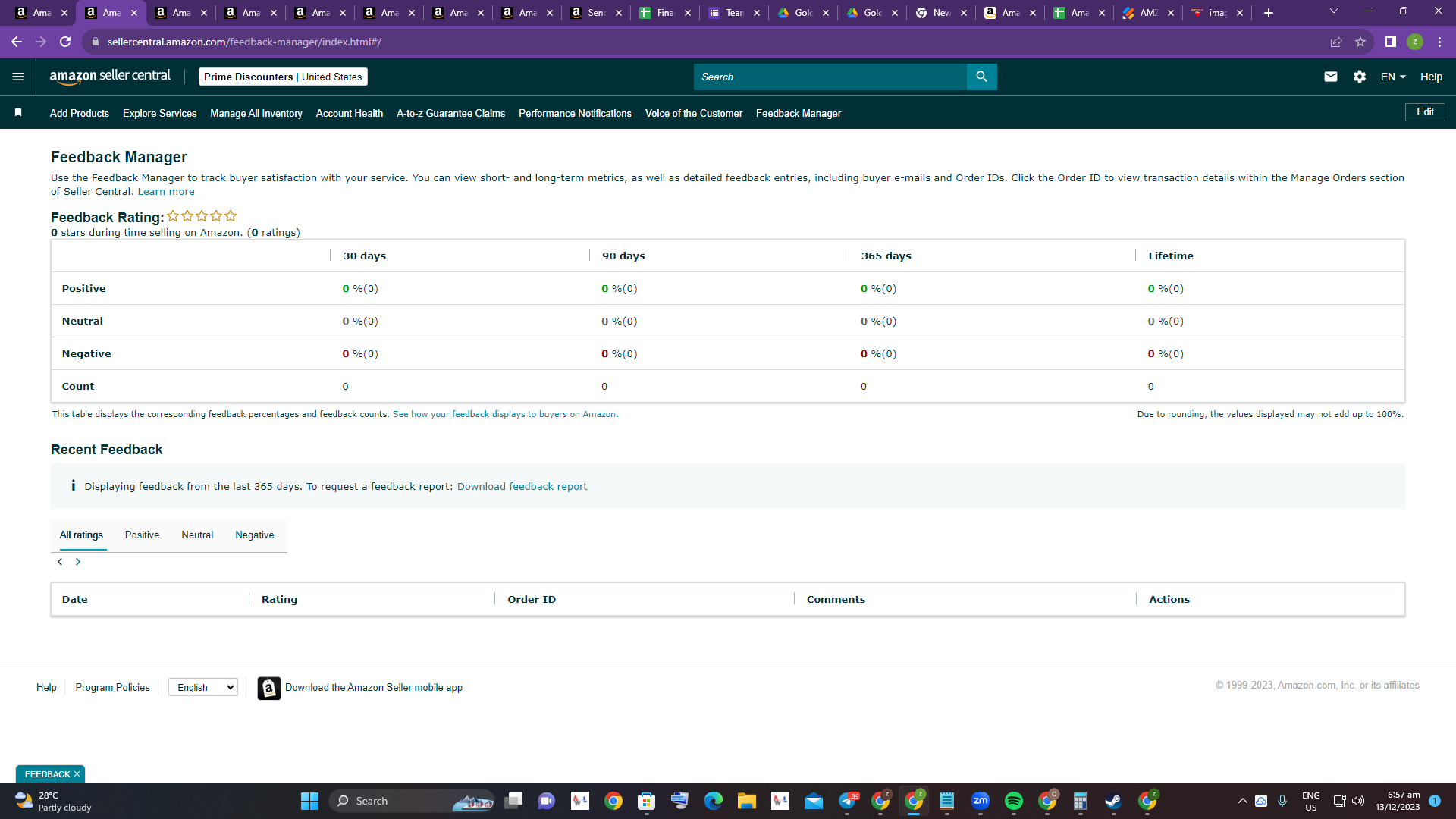
Task: Follow the Learn more link
Action: tap(166, 192)
